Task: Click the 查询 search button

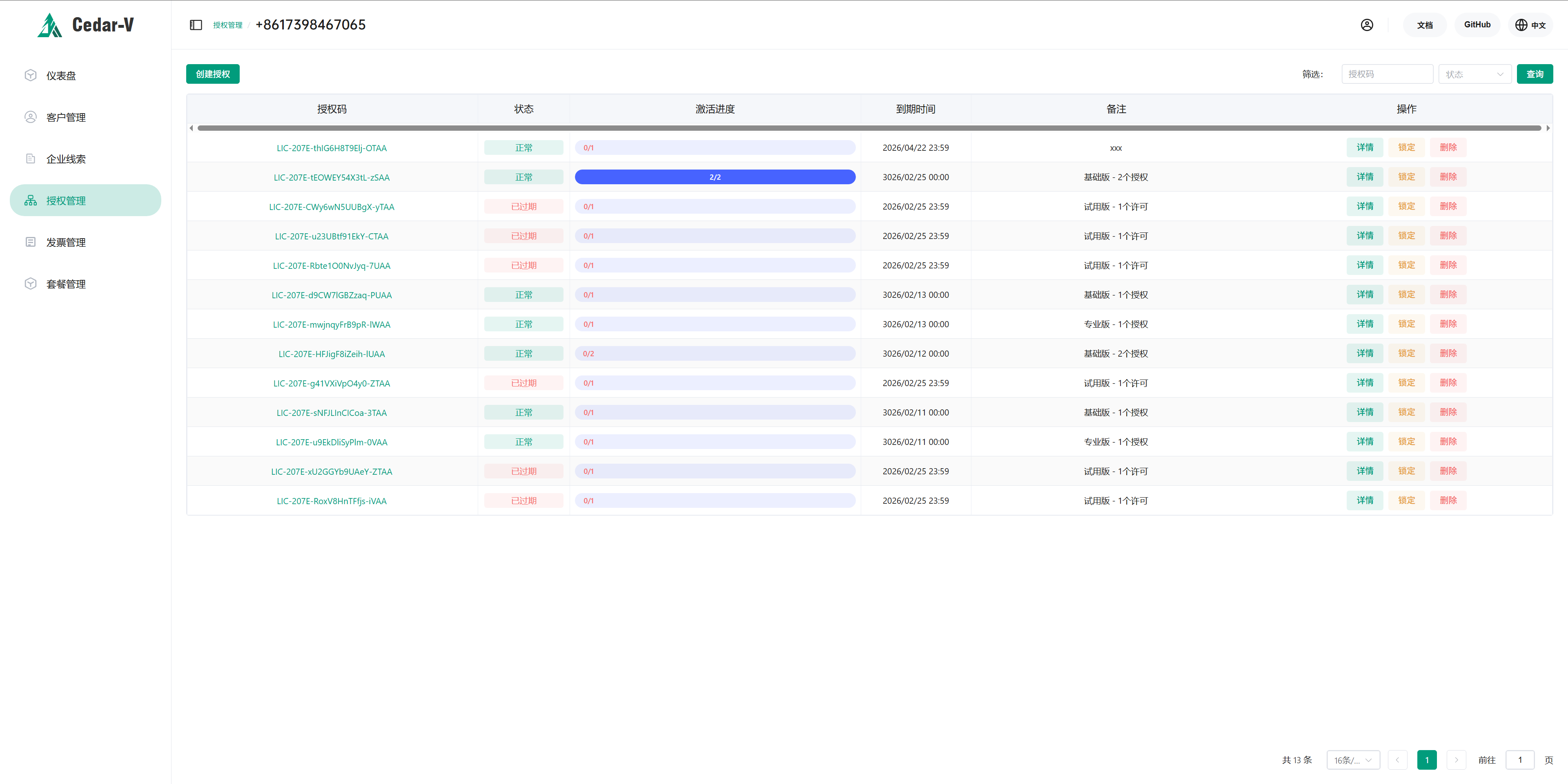Action: (x=1534, y=74)
